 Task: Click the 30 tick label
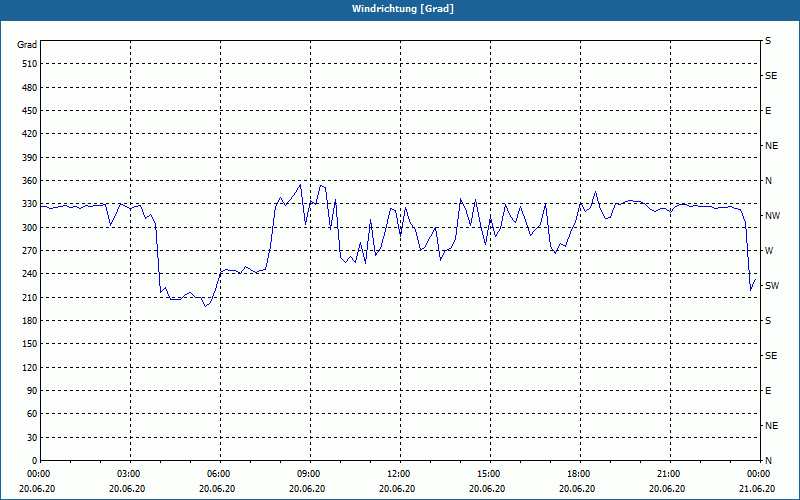pos(32,437)
